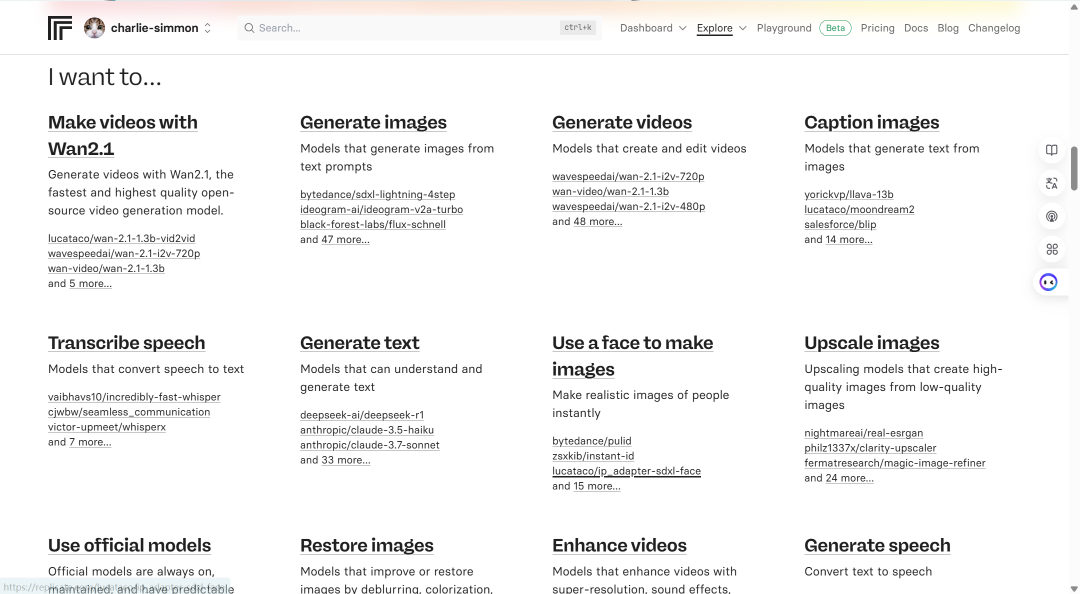Open bytedance/sdxl-lightning-4step model link
This screenshot has width=1080, height=594.
[377, 194]
